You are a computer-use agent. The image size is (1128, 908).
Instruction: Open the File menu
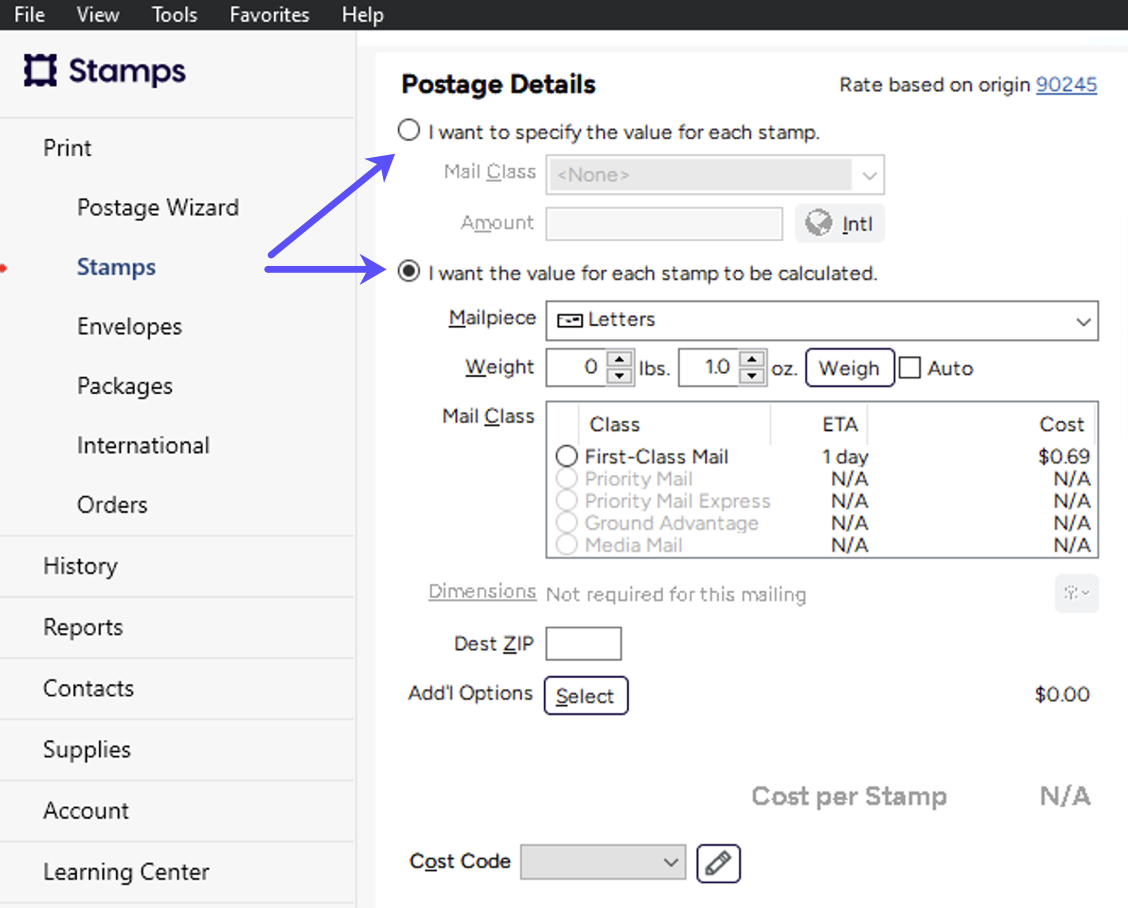coord(29,14)
